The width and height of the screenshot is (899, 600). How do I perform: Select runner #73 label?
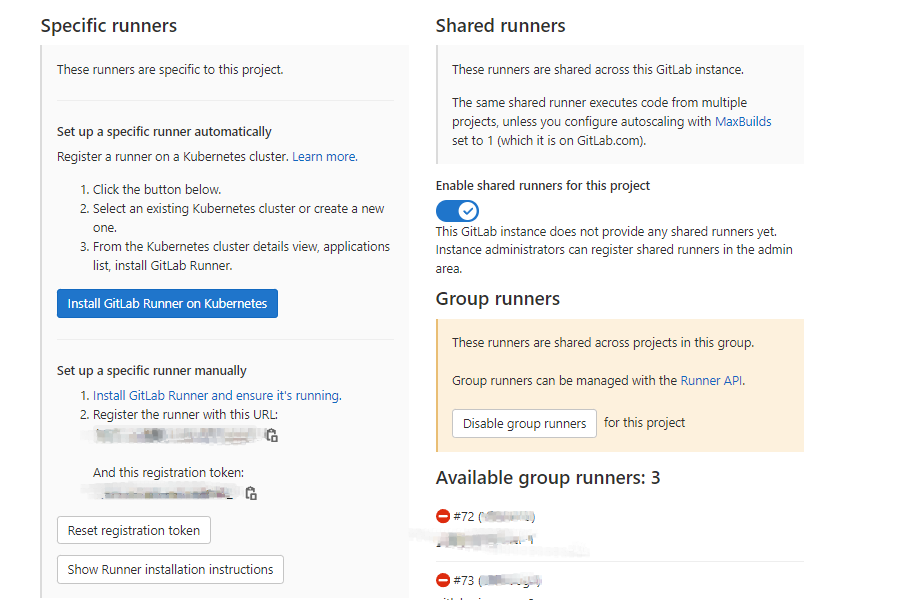pyautogui.click(x=464, y=580)
